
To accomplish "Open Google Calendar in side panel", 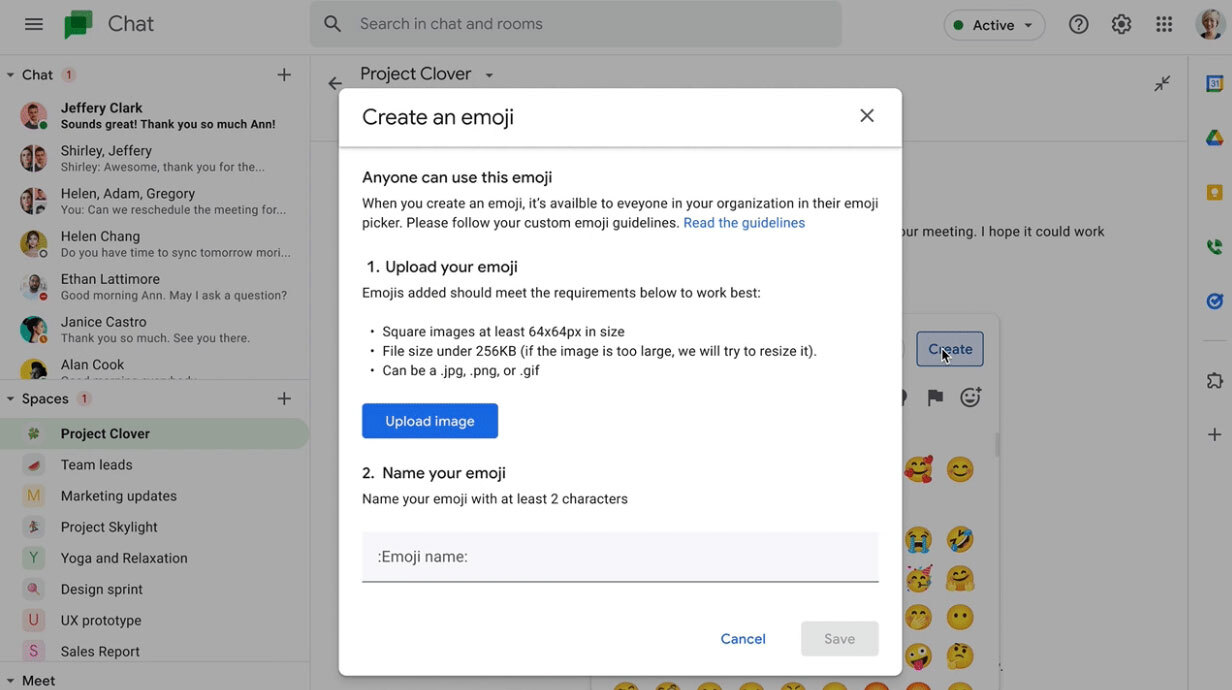I will 1214,84.
